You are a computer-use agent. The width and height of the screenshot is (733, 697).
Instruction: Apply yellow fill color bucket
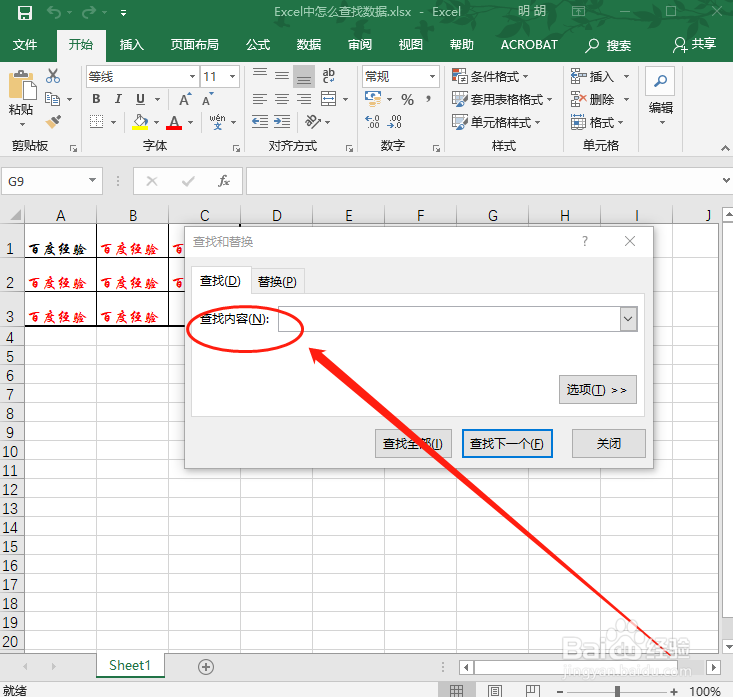(x=140, y=122)
